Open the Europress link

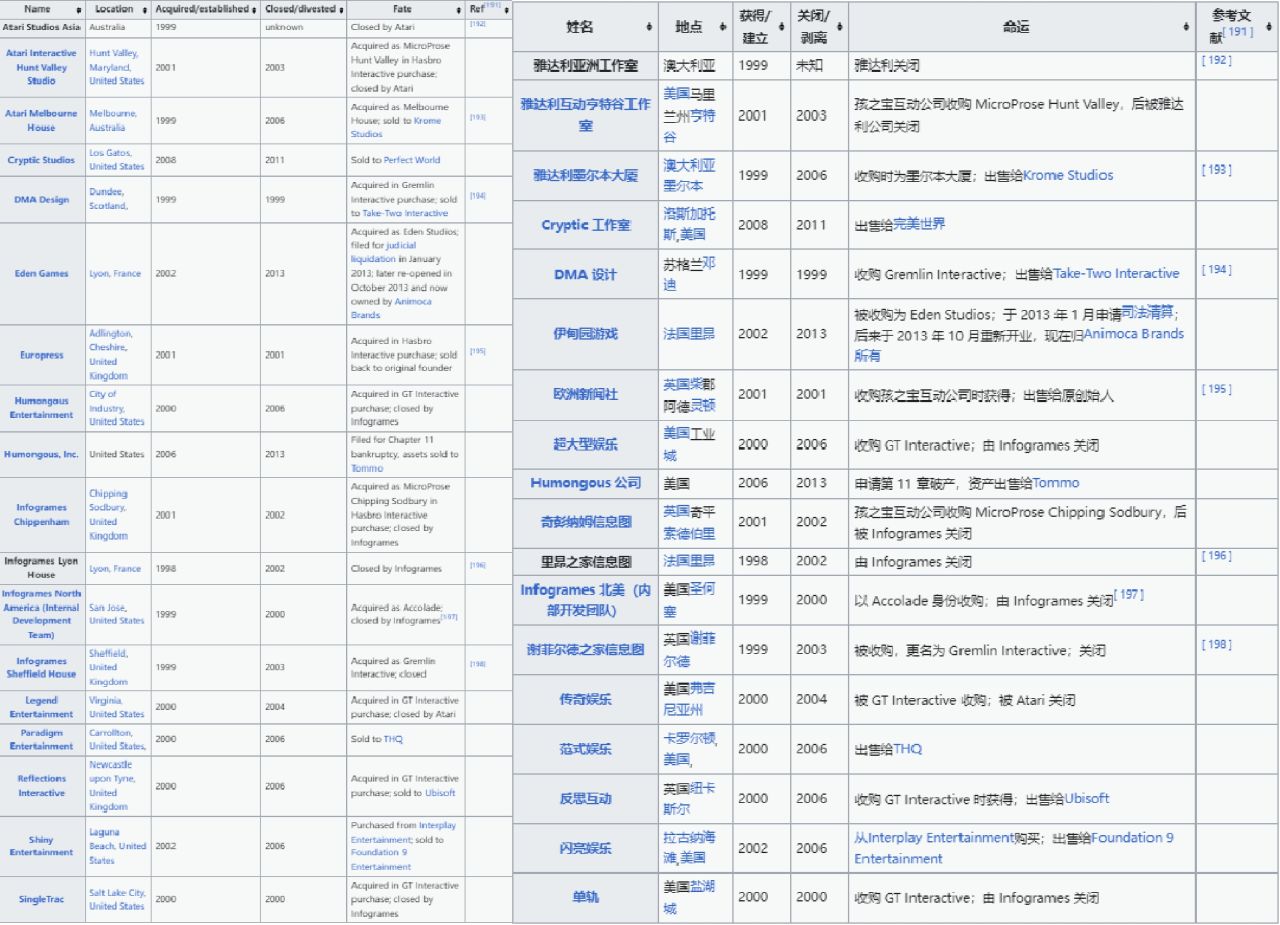tap(41, 354)
